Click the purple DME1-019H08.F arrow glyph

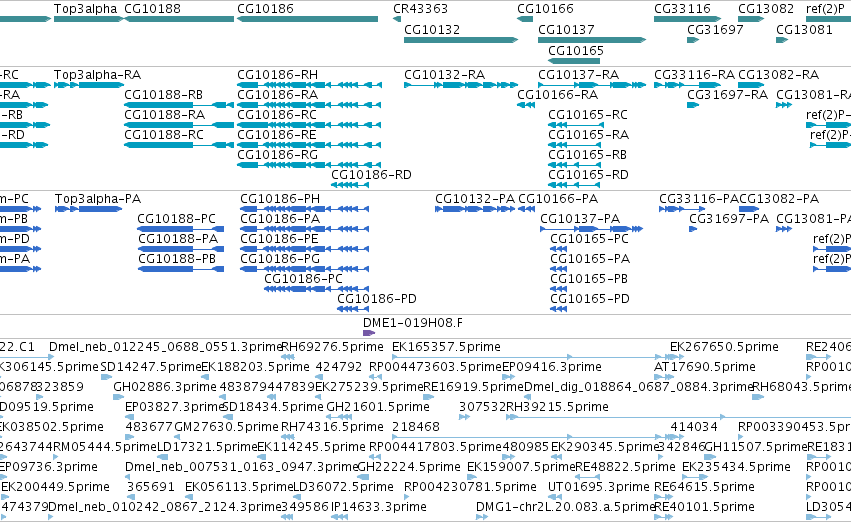369,333
